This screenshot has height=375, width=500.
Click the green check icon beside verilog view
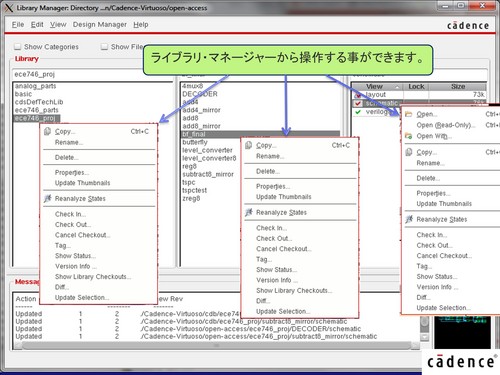pyautogui.click(x=358, y=112)
